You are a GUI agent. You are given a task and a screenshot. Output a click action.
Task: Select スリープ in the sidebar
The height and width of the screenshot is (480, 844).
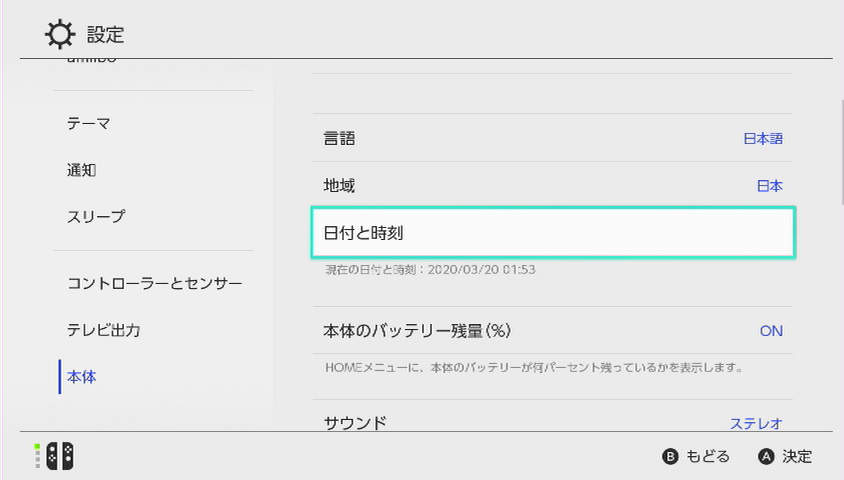(96, 217)
